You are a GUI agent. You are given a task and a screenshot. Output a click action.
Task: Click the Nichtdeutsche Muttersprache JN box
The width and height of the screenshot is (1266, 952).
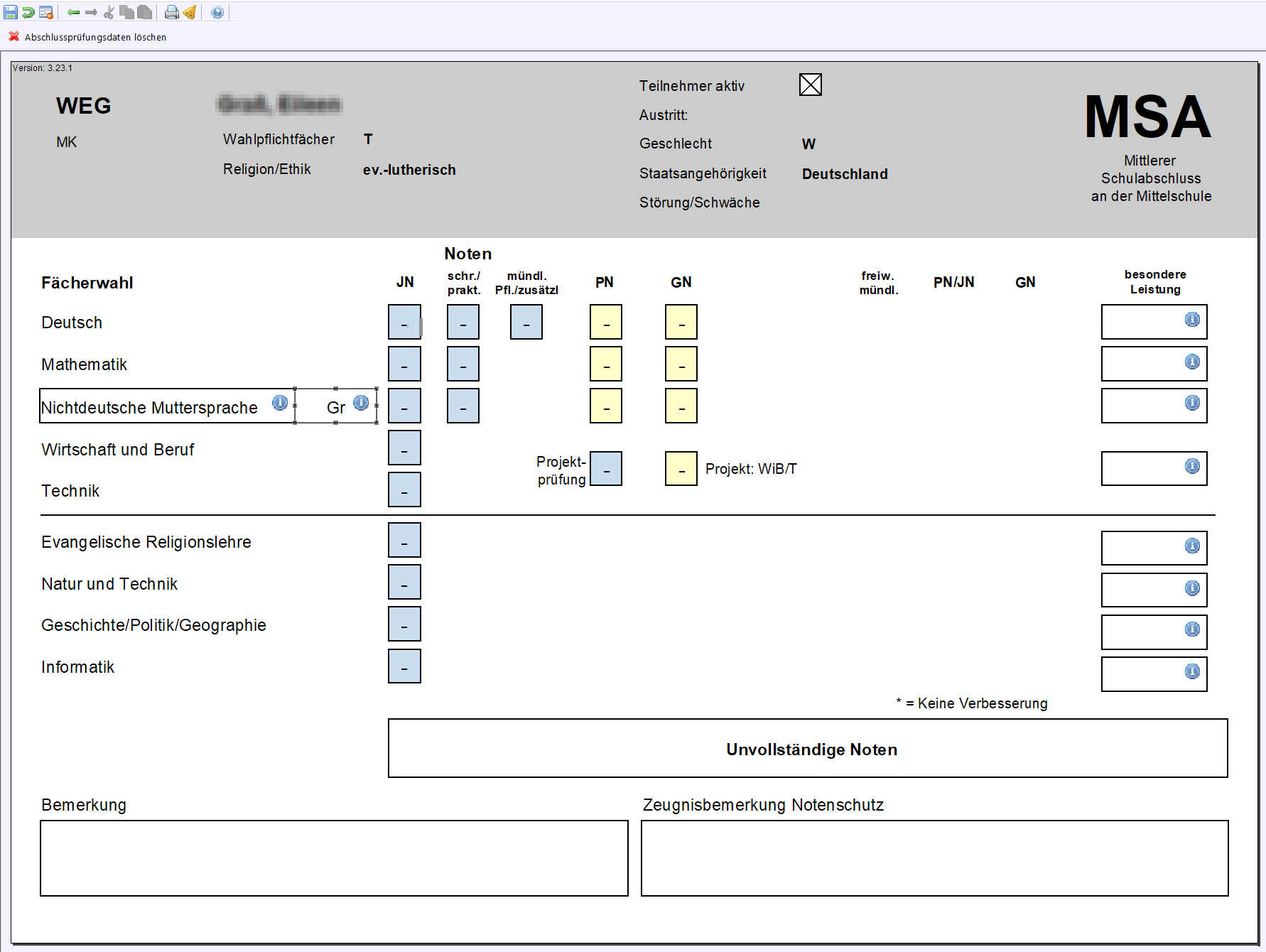(404, 406)
